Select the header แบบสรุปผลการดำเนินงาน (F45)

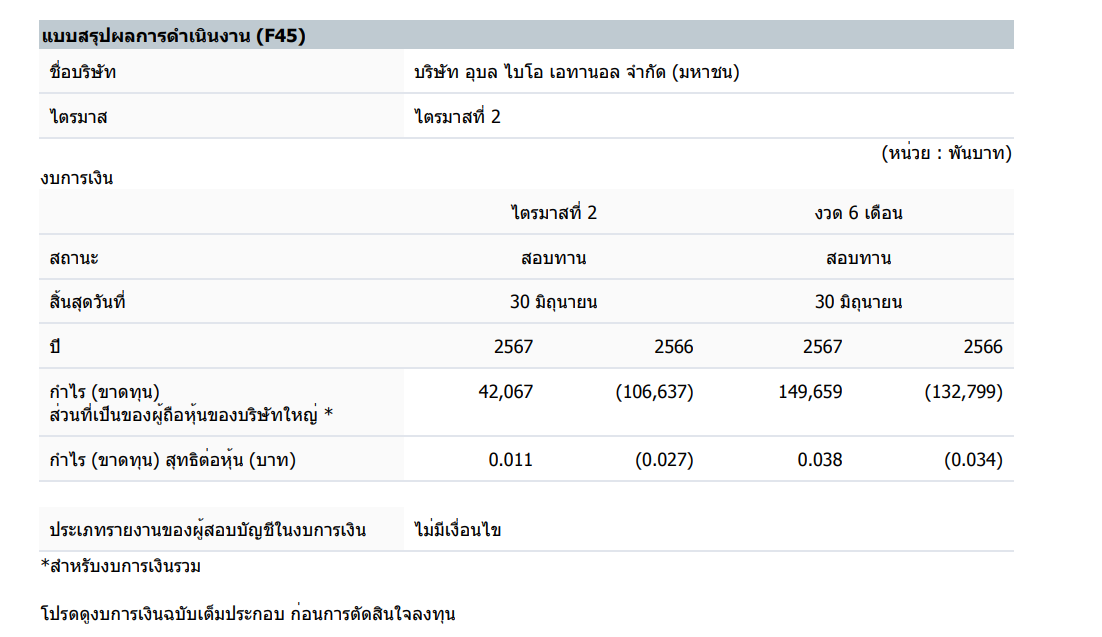(174, 36)
